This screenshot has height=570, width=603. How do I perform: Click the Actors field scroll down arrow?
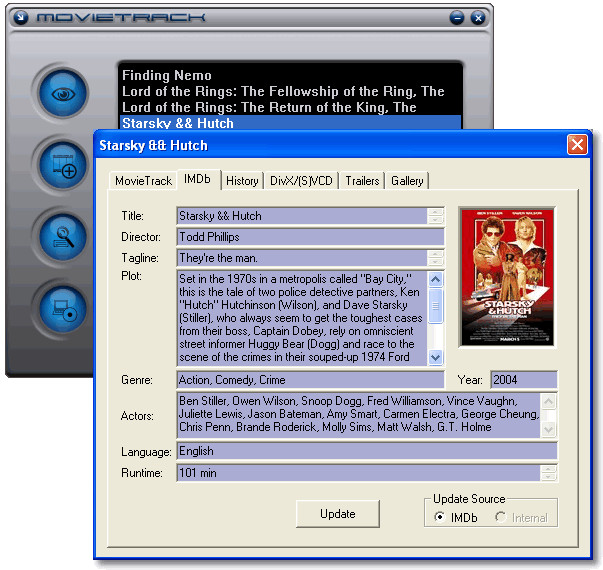coord(549,429)
